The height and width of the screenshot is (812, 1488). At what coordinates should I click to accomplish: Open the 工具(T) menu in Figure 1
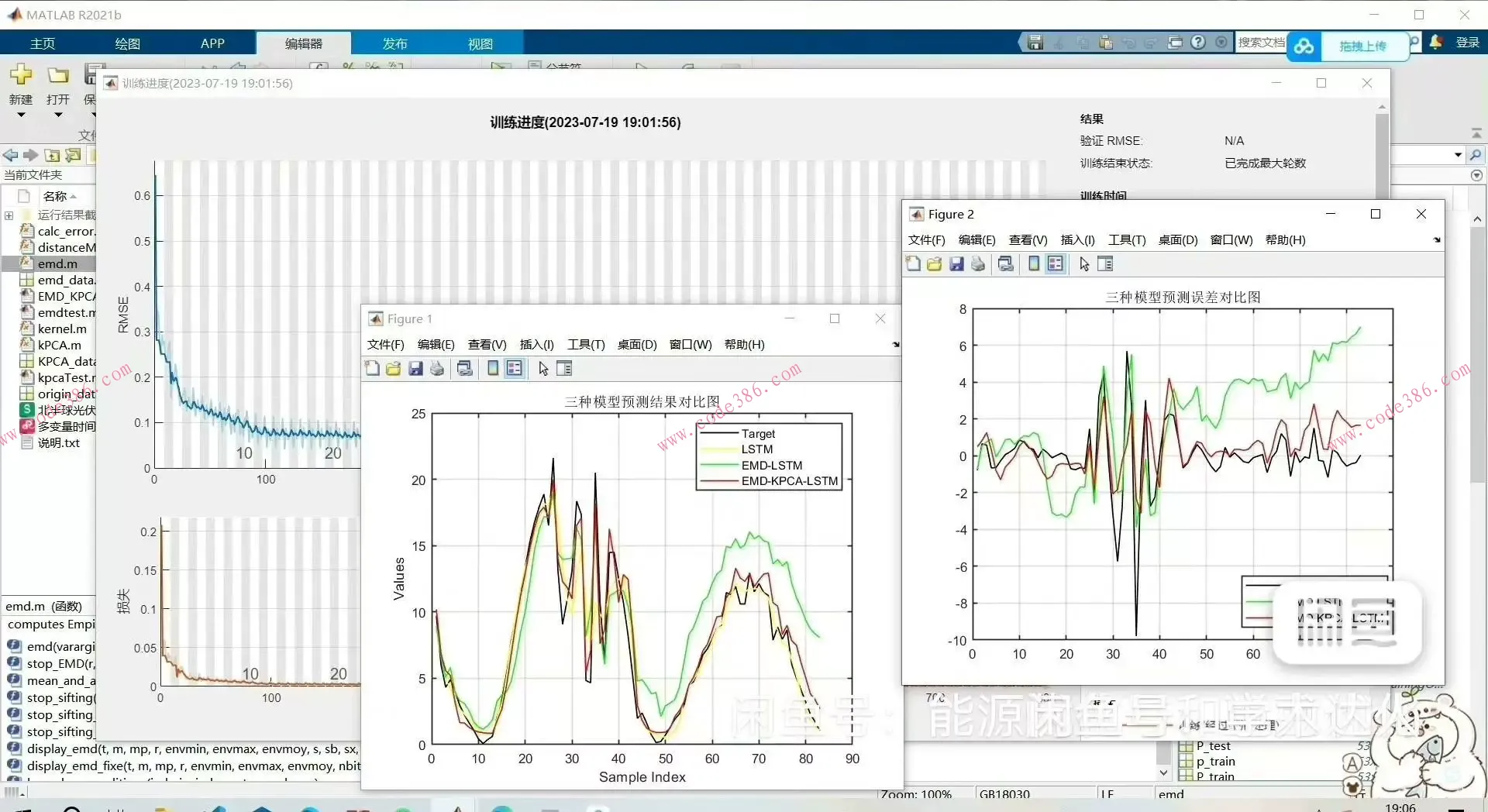point(585,345)
